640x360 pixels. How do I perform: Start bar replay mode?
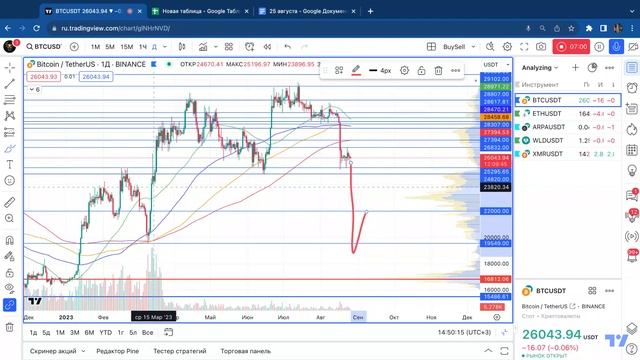267,47
